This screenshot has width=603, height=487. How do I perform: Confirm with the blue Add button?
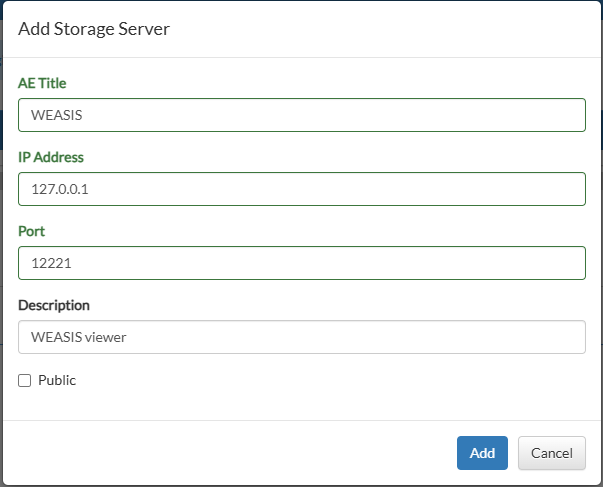tap(482, 453)
